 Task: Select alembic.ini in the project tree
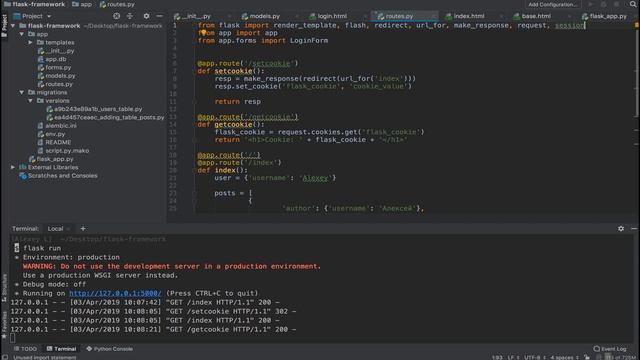point(57,126)
